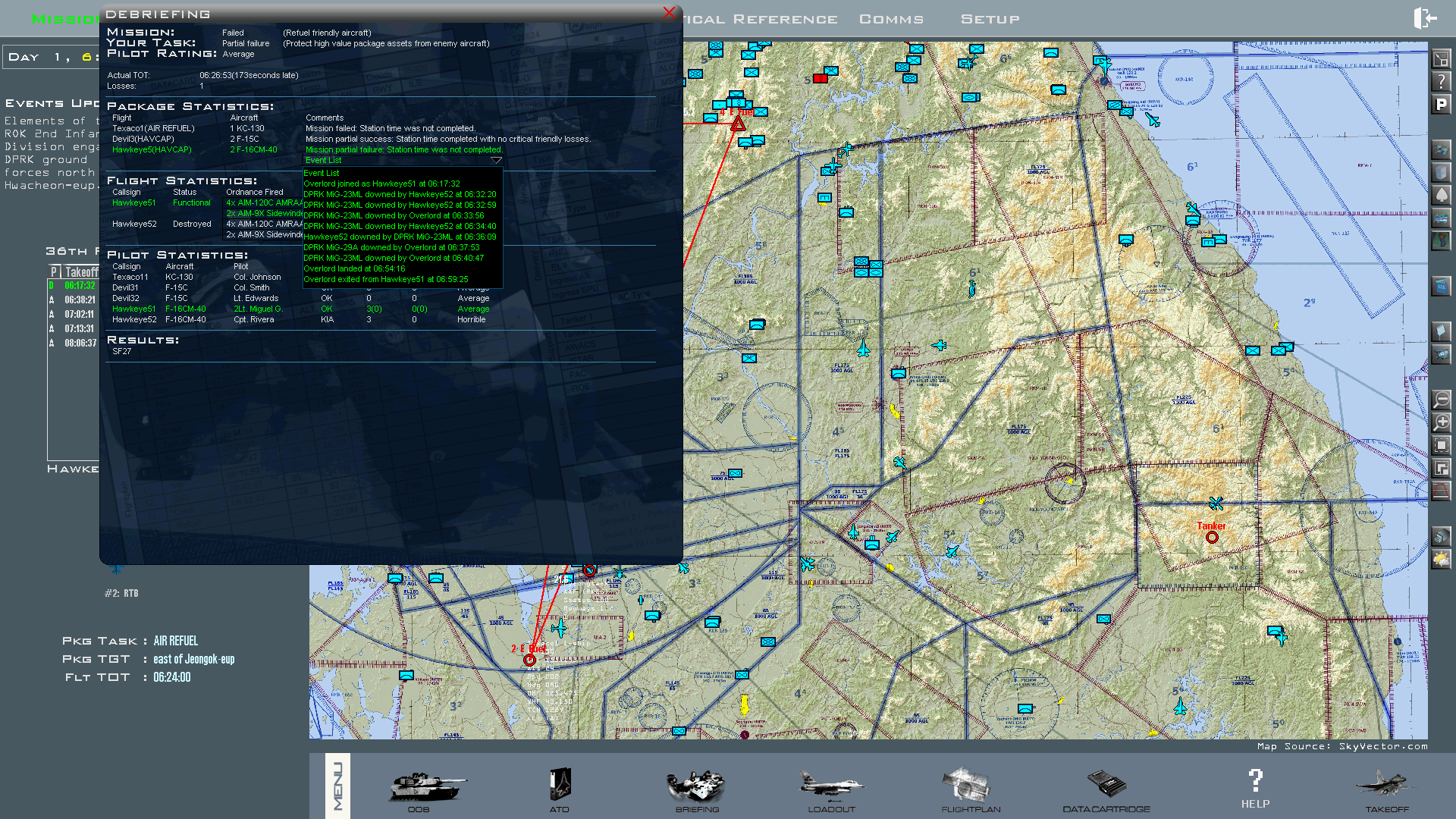The width and height of the screenshot is (1456, 819).
Task: Select the 06:38:21 takeoff flight row
Action: pos(80,300)
